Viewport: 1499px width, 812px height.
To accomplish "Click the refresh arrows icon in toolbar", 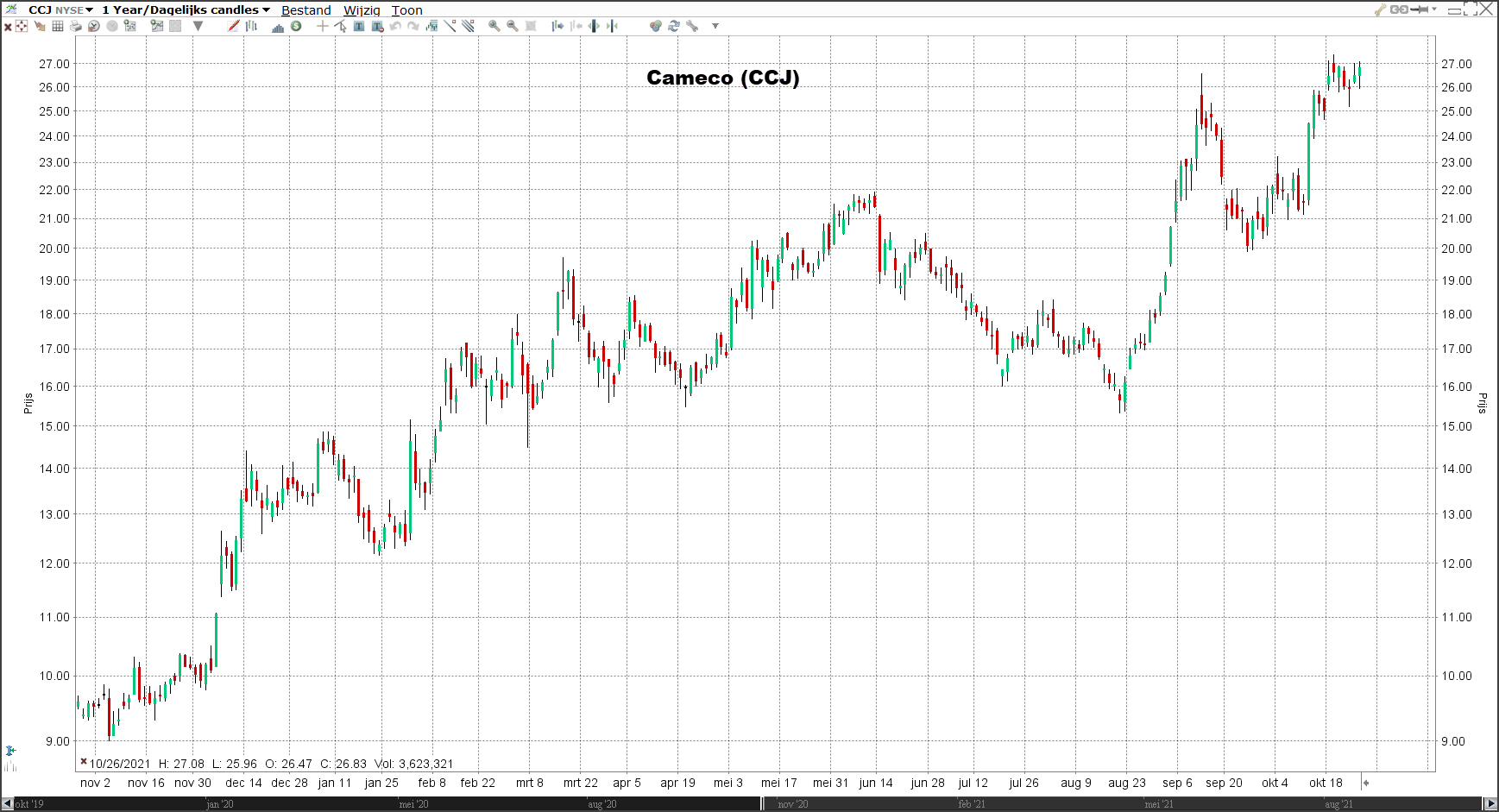I will tap(674, 26).
